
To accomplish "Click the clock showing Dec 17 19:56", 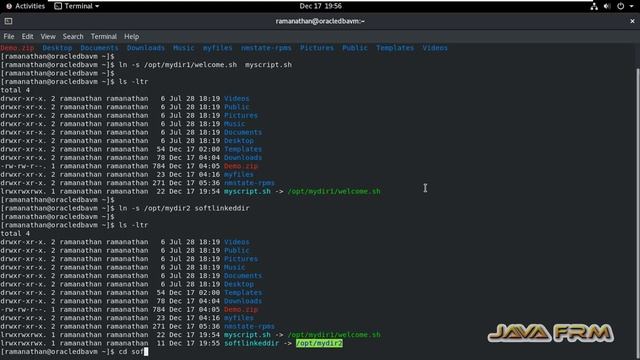I will (320, 6).
